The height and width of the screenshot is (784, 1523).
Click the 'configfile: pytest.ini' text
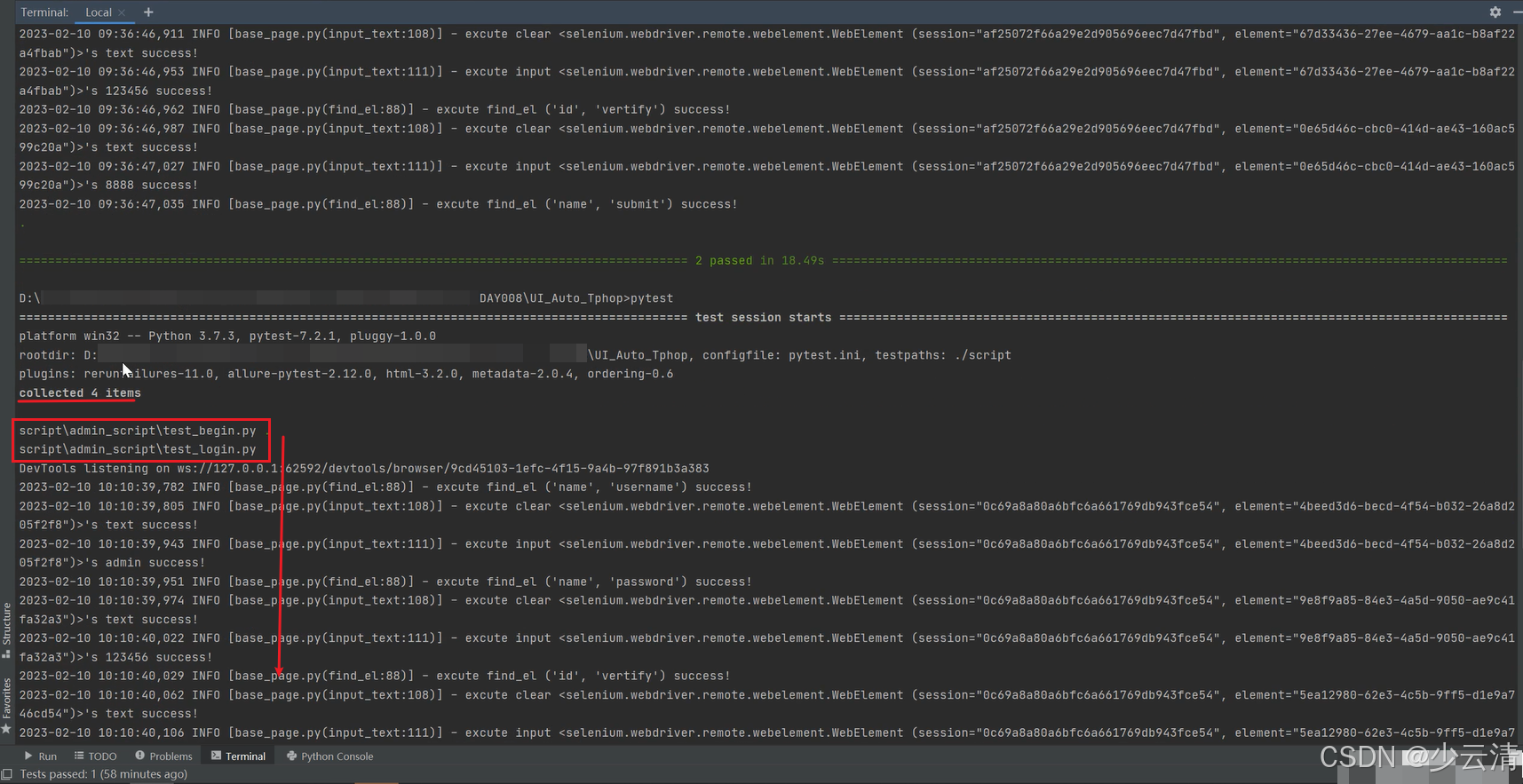coord(781,355)
